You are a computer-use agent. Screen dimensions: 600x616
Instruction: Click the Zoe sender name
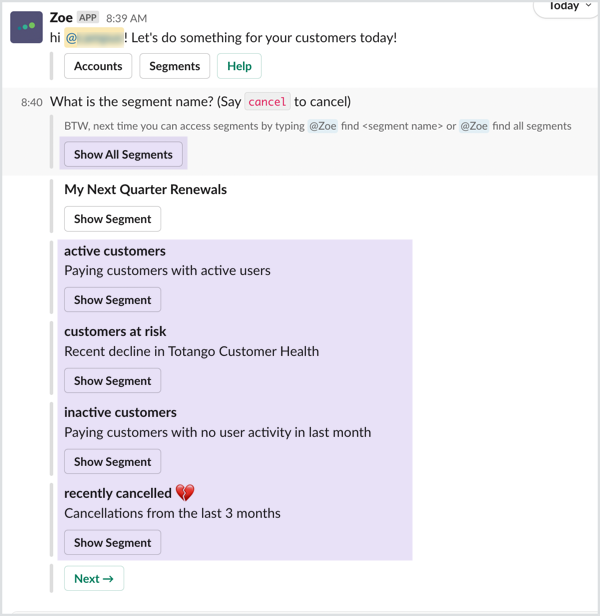(61, 18)
